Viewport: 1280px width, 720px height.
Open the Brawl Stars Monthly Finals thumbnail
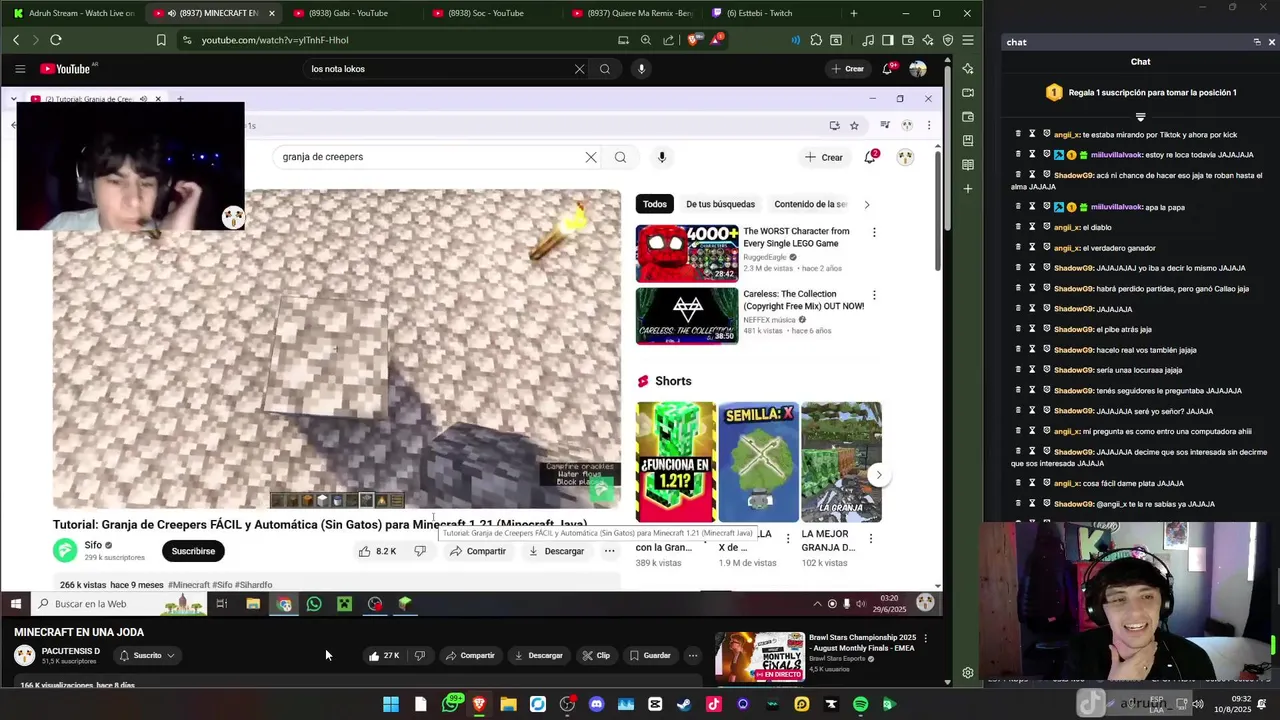760,656
